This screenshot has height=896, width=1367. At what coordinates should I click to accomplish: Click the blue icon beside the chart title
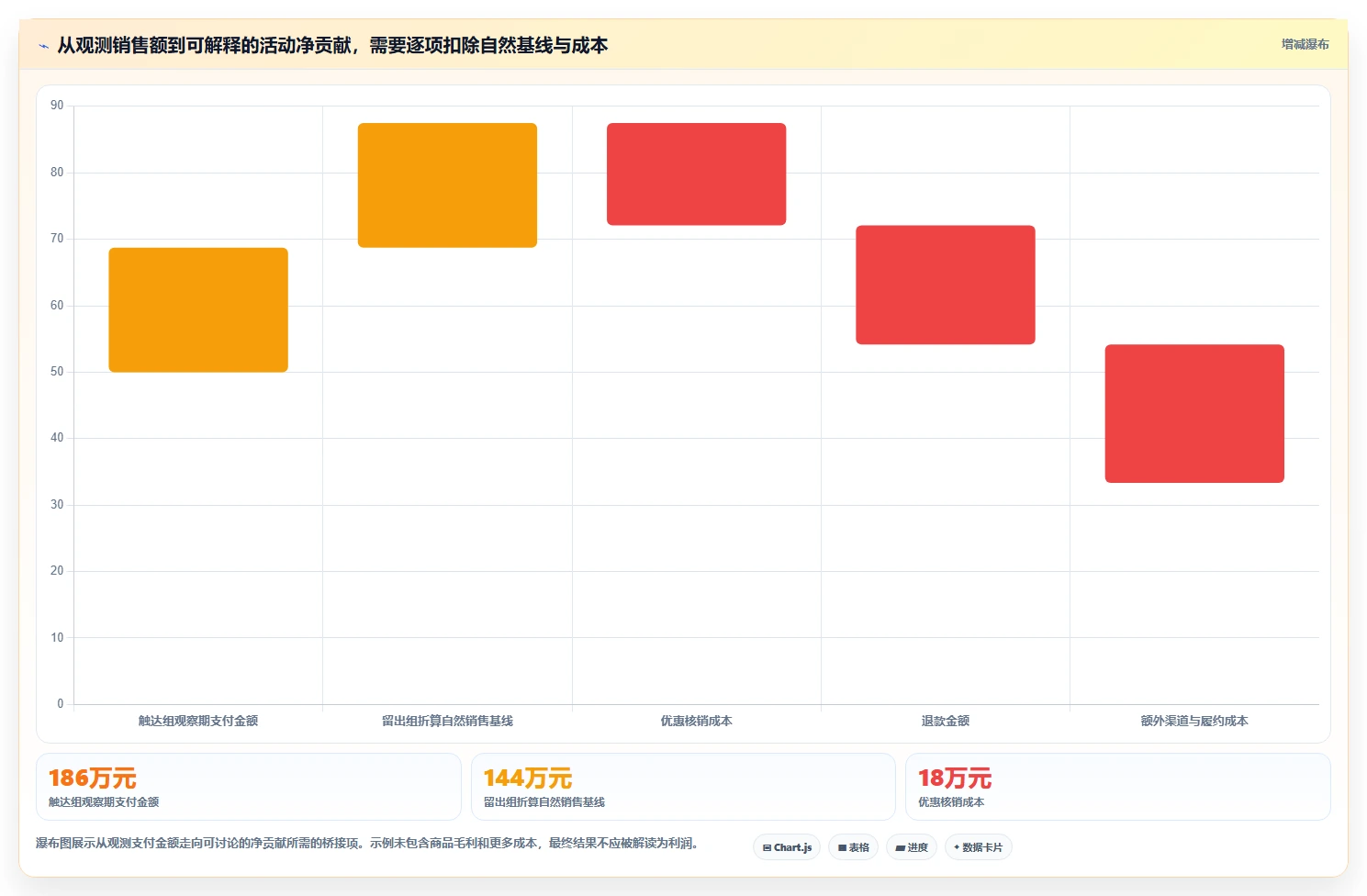click(43, 46)
